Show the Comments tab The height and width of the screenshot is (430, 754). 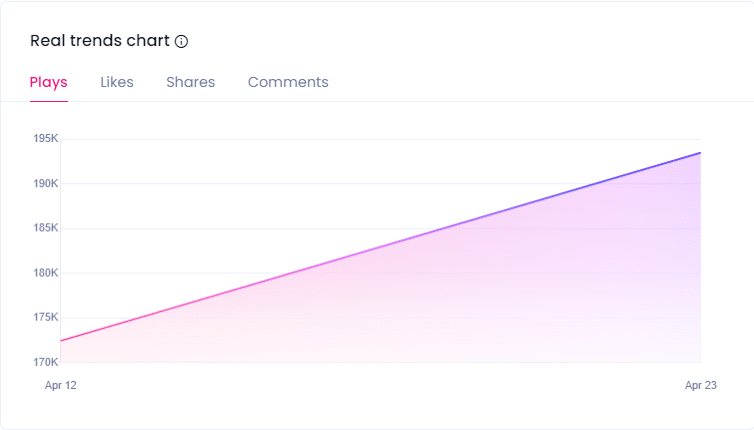(x=288, y=82)
